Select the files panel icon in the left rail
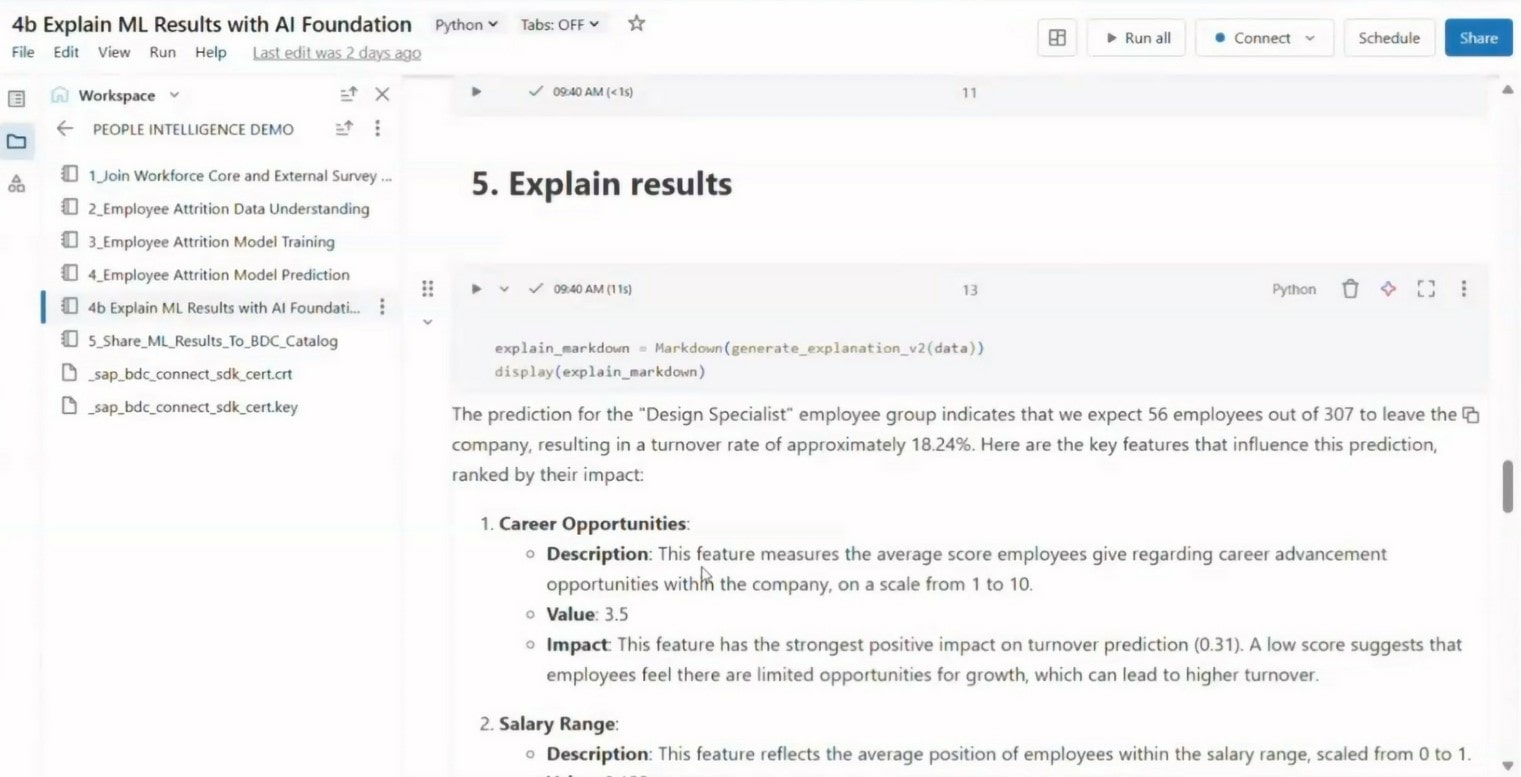The image size is (1521, 777). (16, 141)
